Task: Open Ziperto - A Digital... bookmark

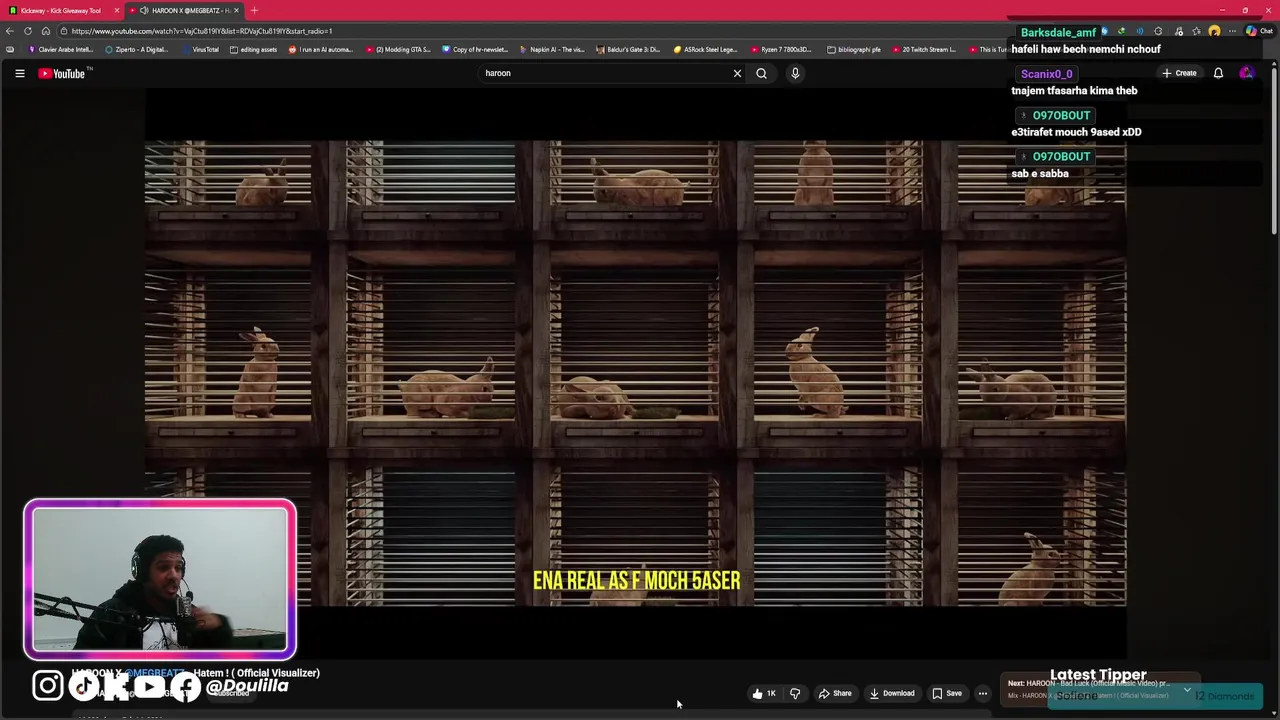Action: coord(137,49)
